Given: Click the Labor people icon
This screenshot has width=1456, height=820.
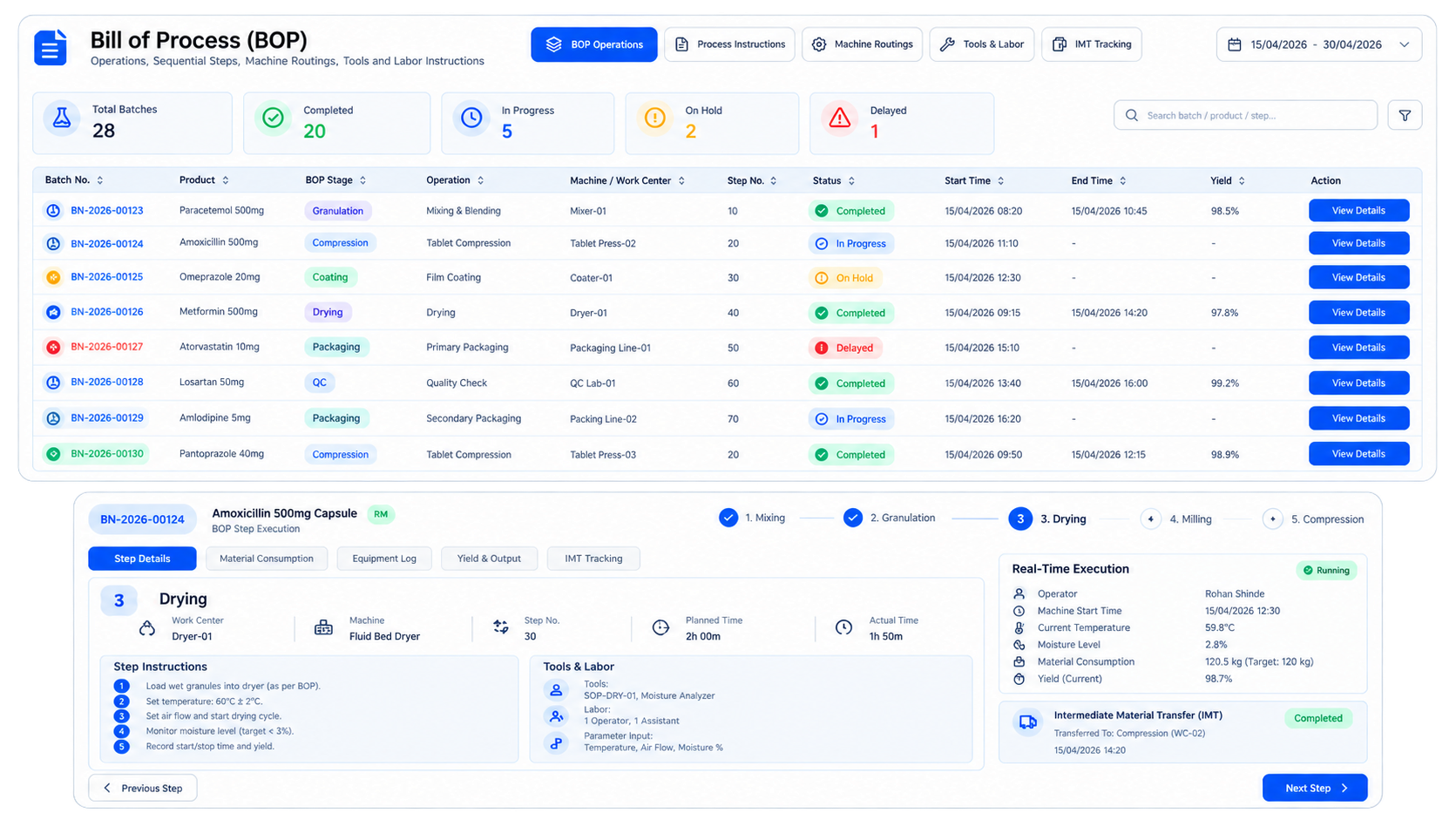Looking at the screenshot, I should pyautogui.click(x=556, y=716).
